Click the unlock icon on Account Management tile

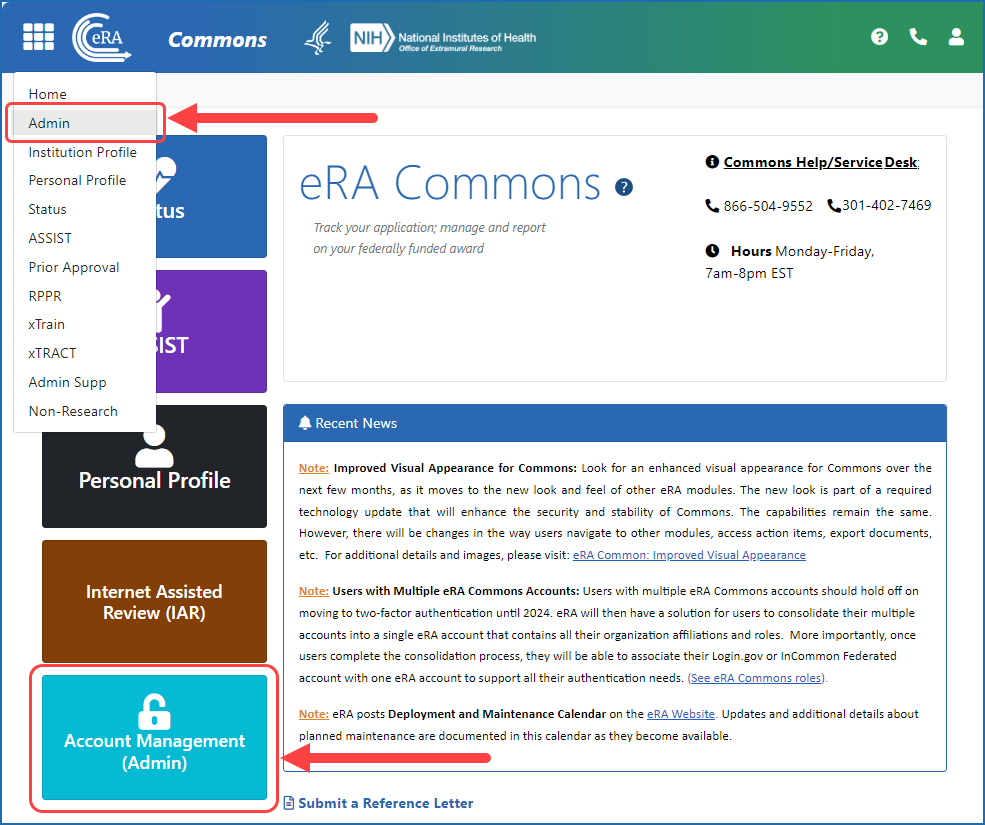click(154, 711)
